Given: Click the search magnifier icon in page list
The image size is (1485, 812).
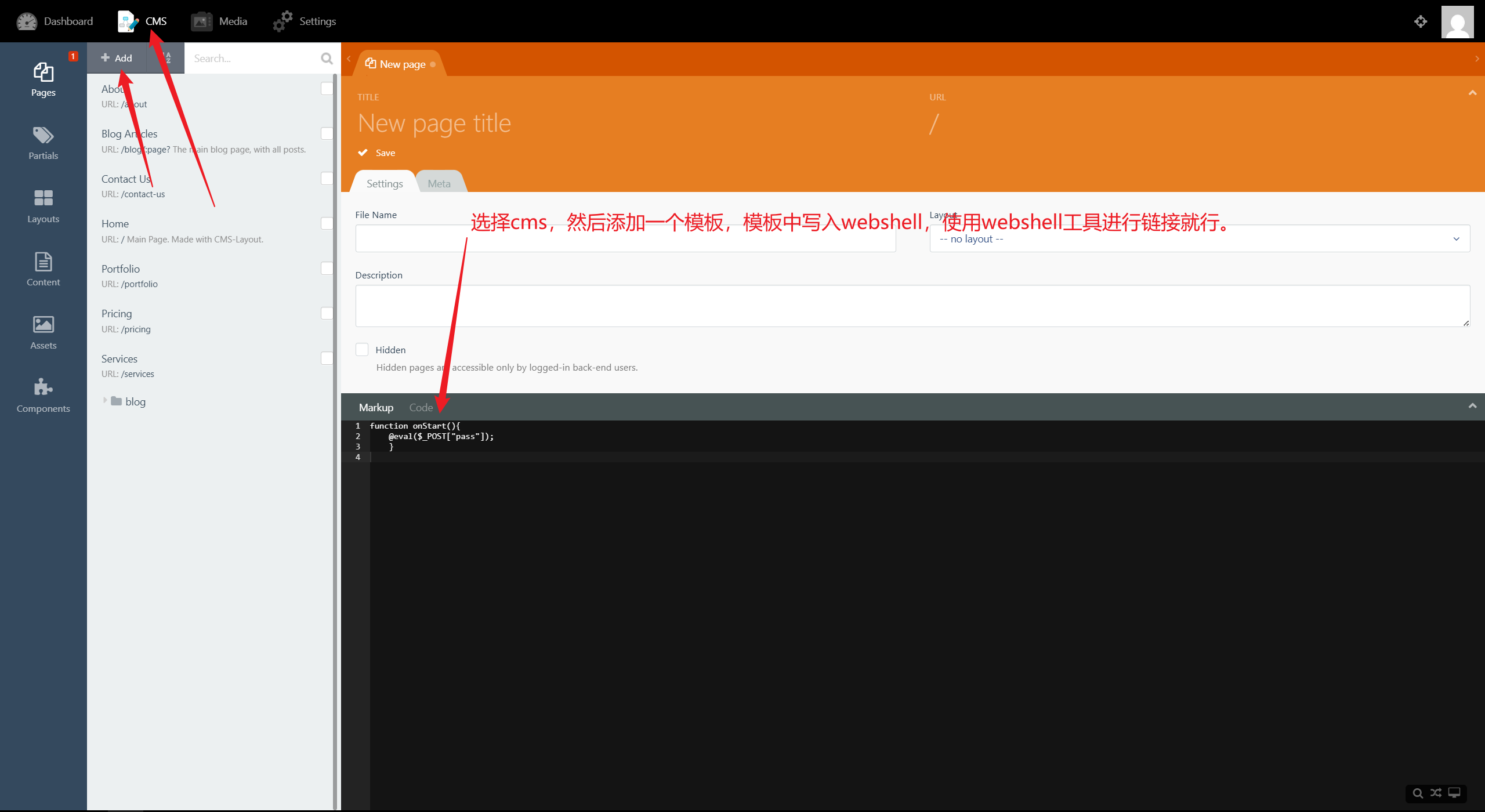Looking at the screenshot, I should click(x=327, y=59).
